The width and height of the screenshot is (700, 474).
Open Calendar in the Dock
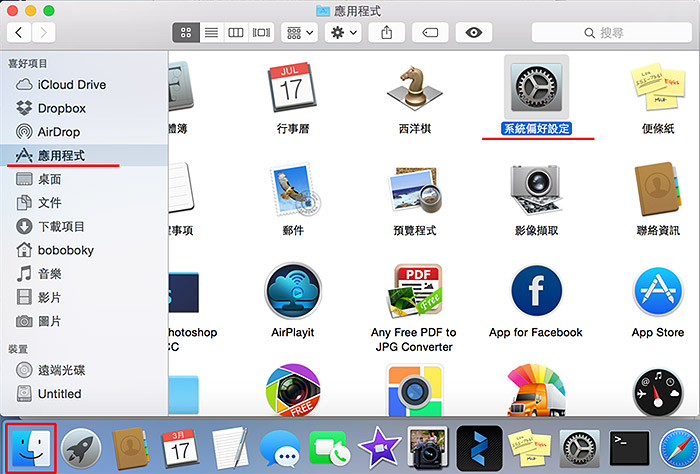179,449
